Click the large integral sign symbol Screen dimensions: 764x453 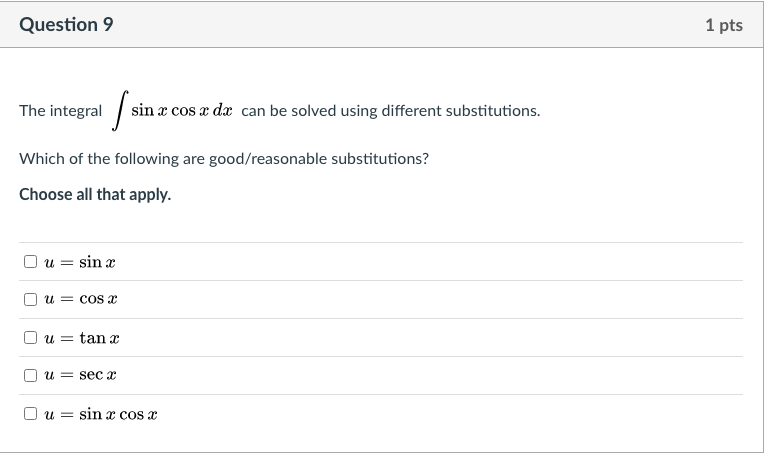tap(120, 111)
